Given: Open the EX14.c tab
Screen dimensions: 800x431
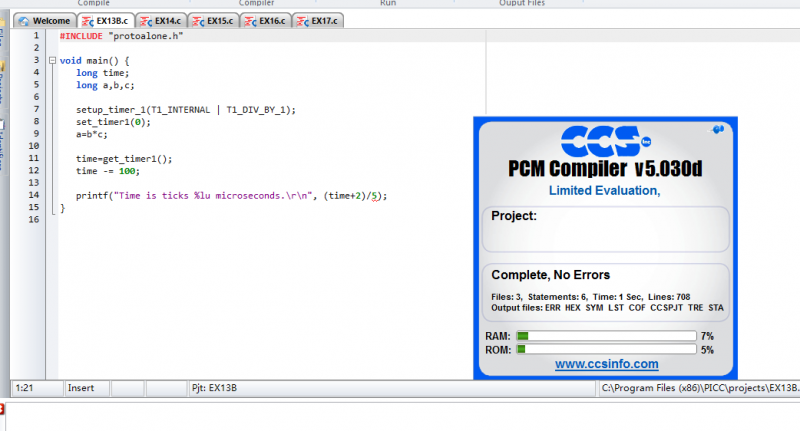Looking at the screenshot, I should click(x=161, y=21).
